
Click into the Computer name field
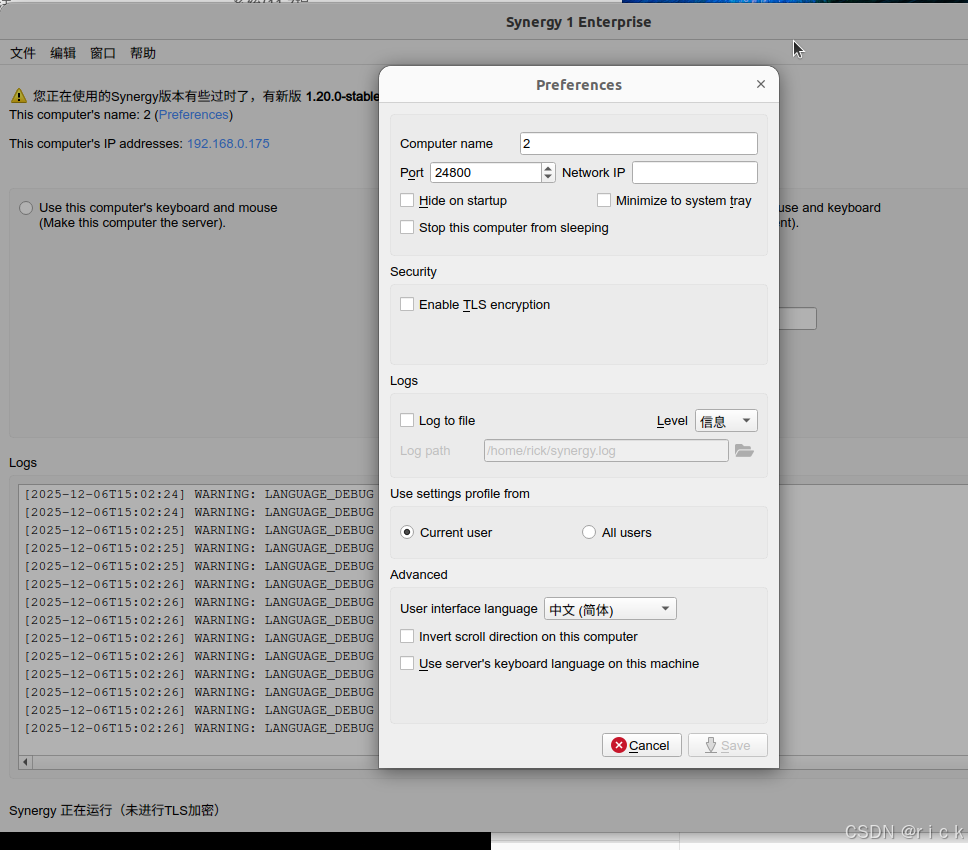tap(638, 144)
